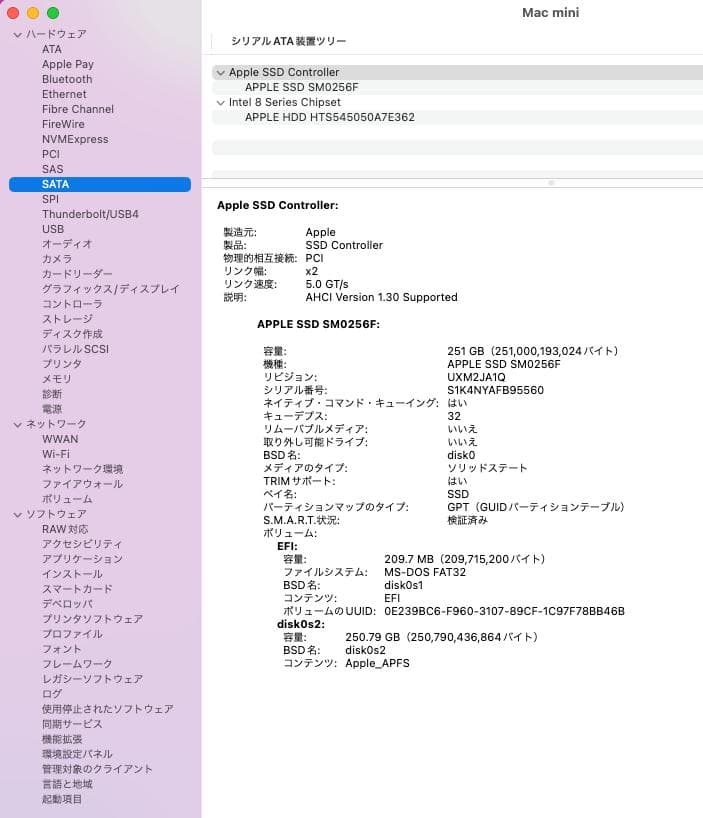Choose FireWire from hardware list
Screen dimensions: 703x818
click(63, 124)
